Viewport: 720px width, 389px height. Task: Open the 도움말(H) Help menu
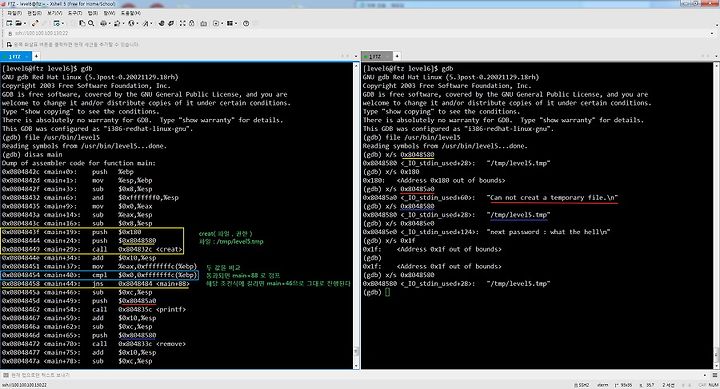(131, 13)
